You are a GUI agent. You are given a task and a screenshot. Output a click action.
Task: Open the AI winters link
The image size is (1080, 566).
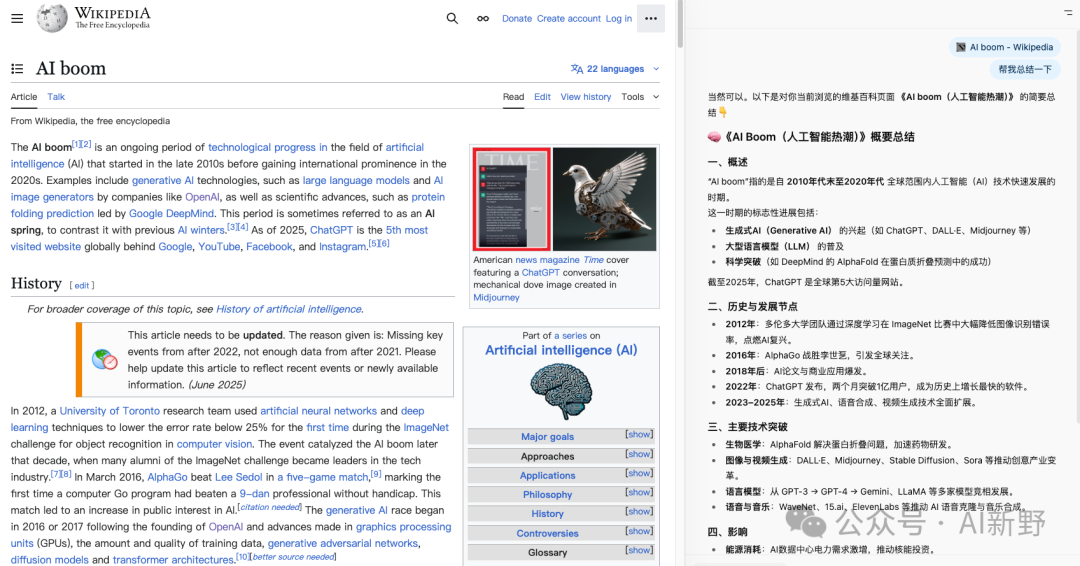click(201, 230)
